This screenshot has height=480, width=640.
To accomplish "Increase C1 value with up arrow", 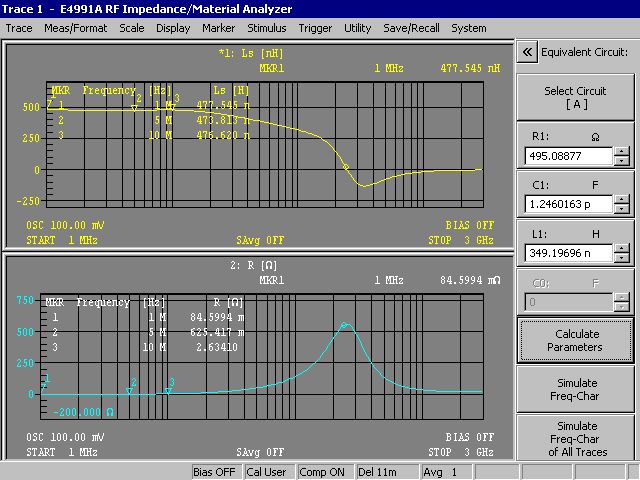I will tap(621, 199).
